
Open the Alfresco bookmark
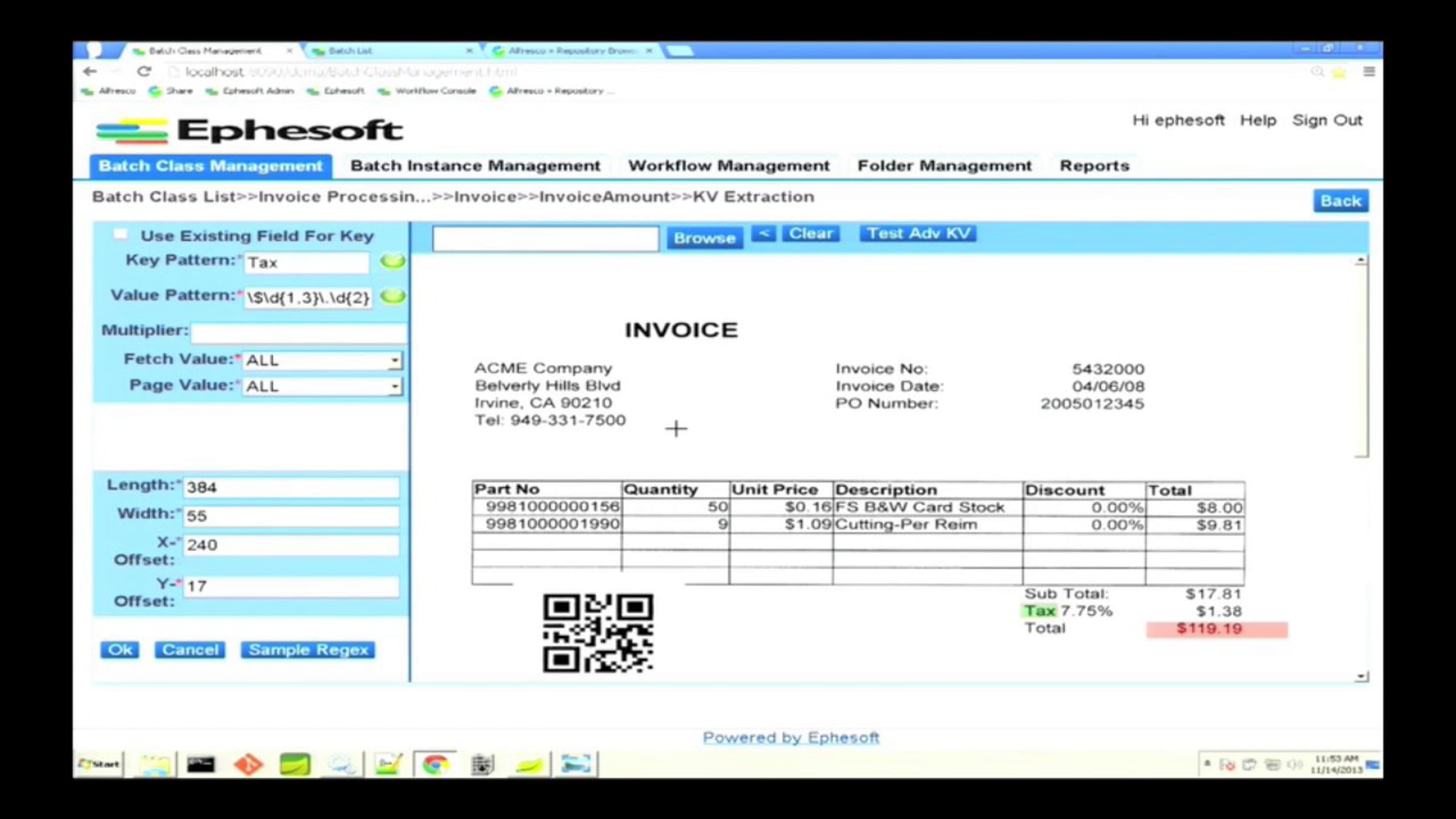109,91
